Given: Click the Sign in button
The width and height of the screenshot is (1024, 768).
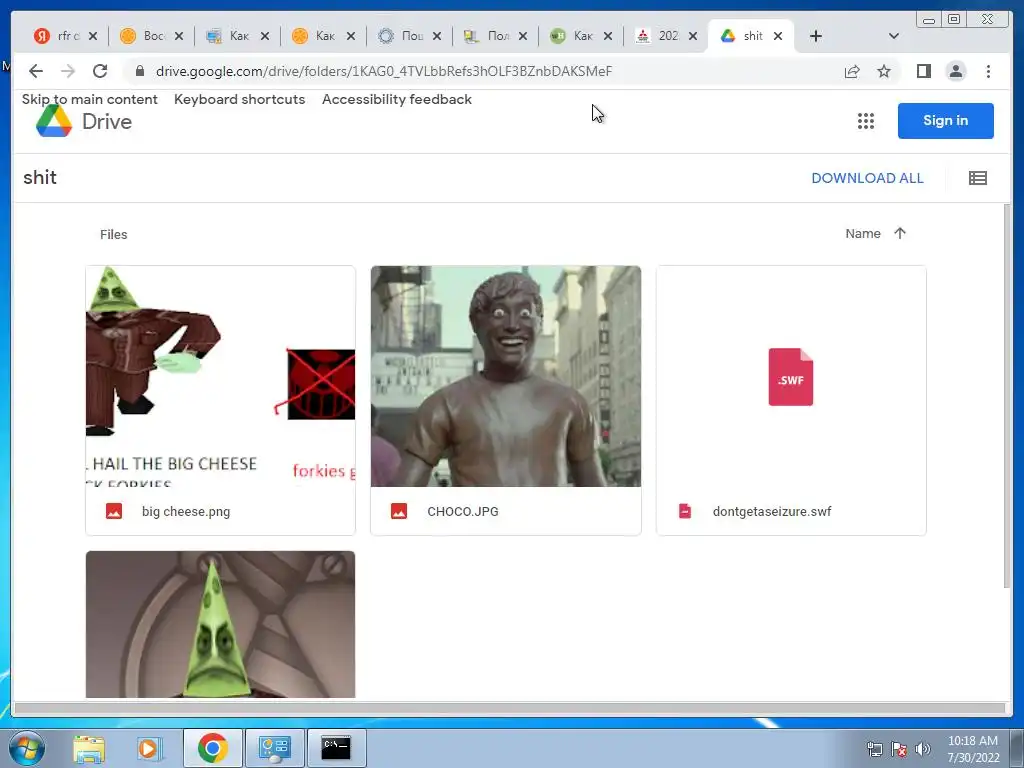Looking at the screenshot, I should [946, 121].
